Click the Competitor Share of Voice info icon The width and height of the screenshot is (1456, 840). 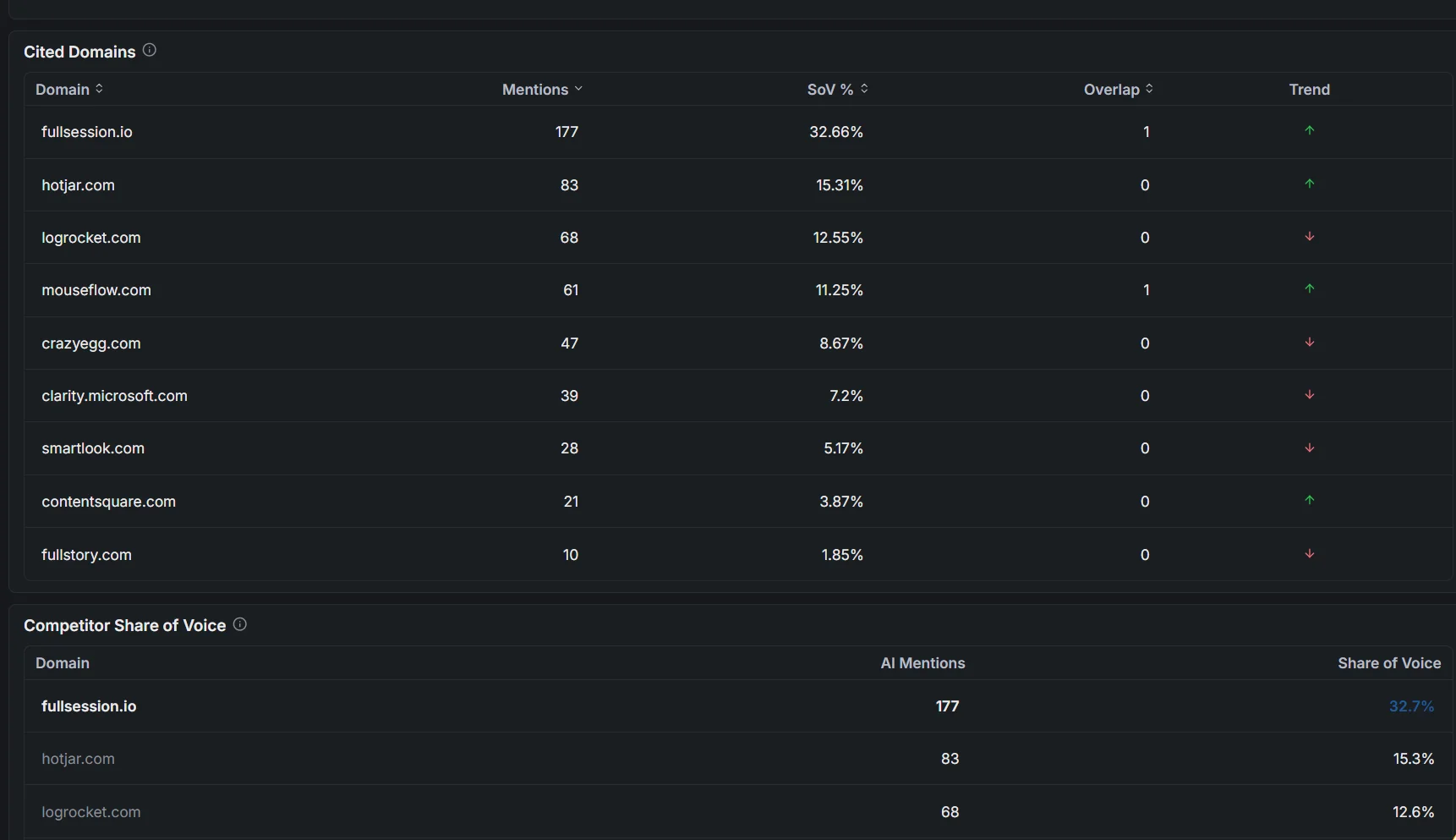(x=240, y=624)
